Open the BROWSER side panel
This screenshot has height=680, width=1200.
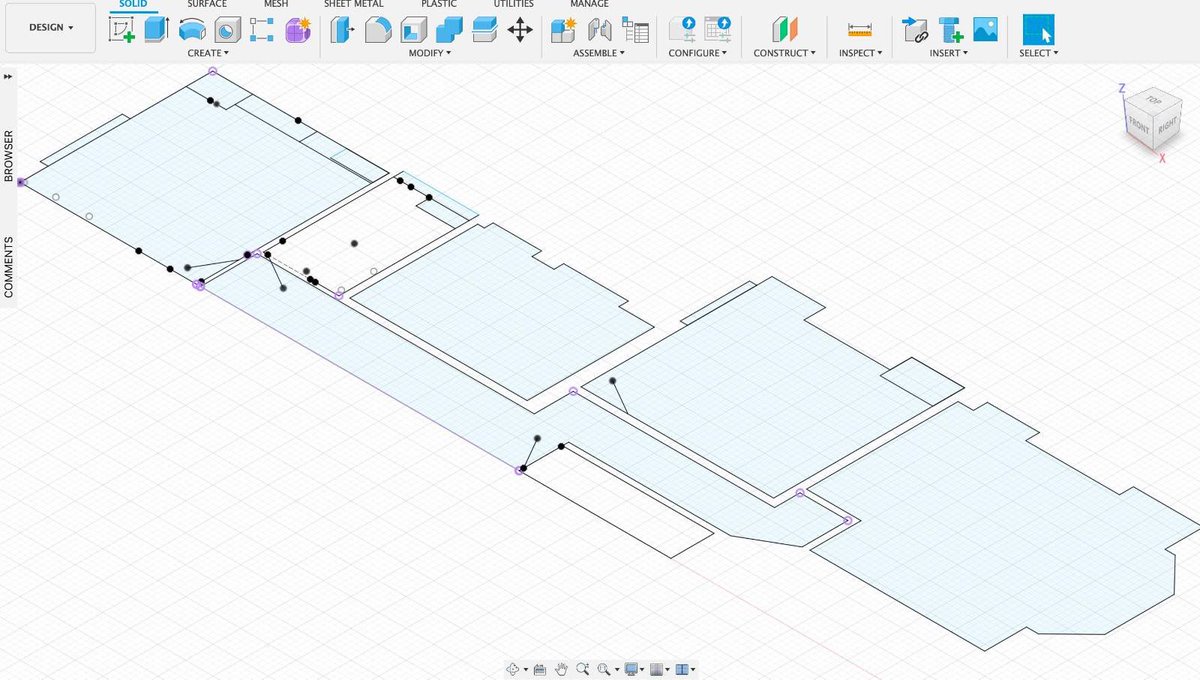click(9, 157)
